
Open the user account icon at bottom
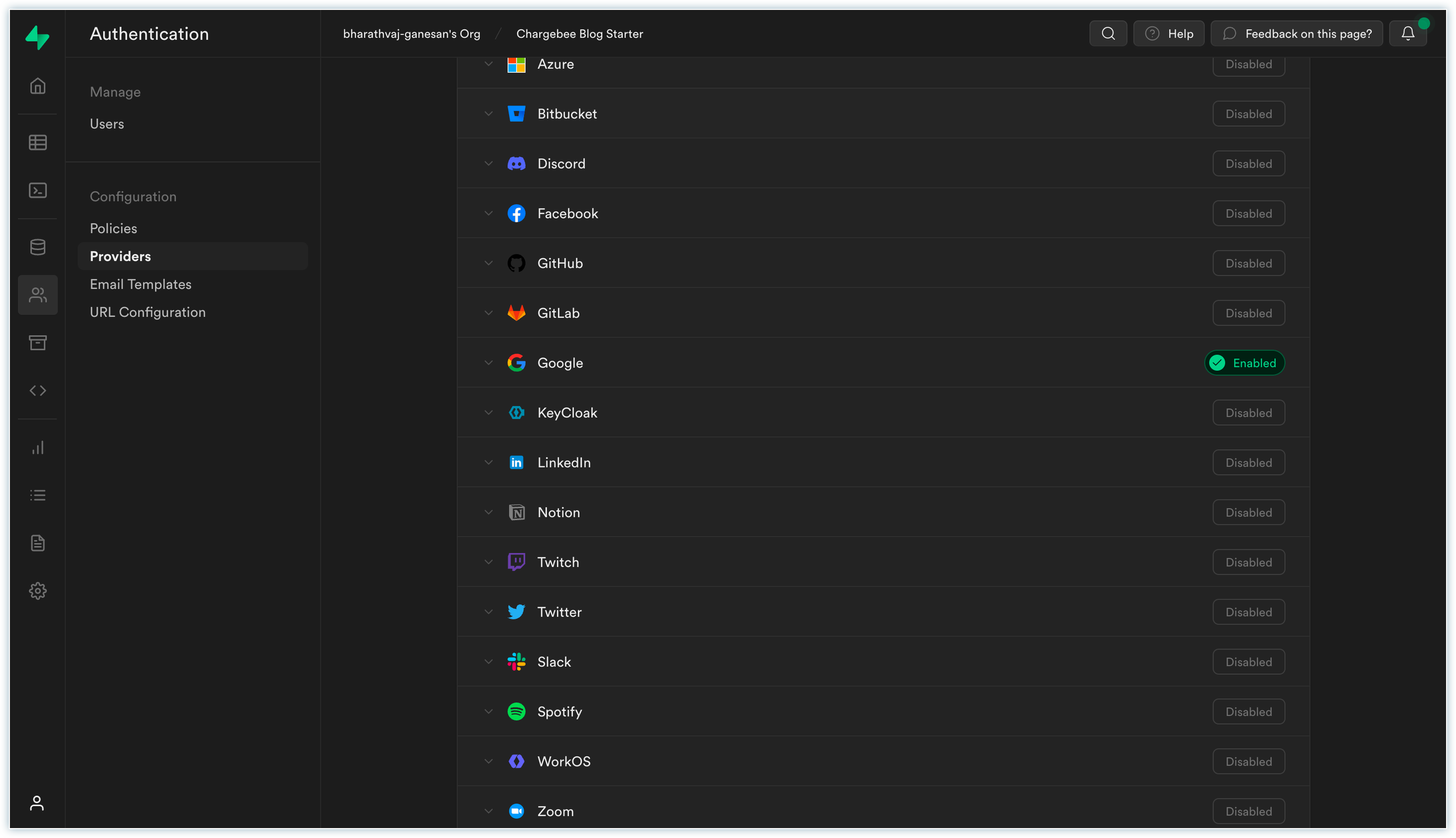point(37,803)
